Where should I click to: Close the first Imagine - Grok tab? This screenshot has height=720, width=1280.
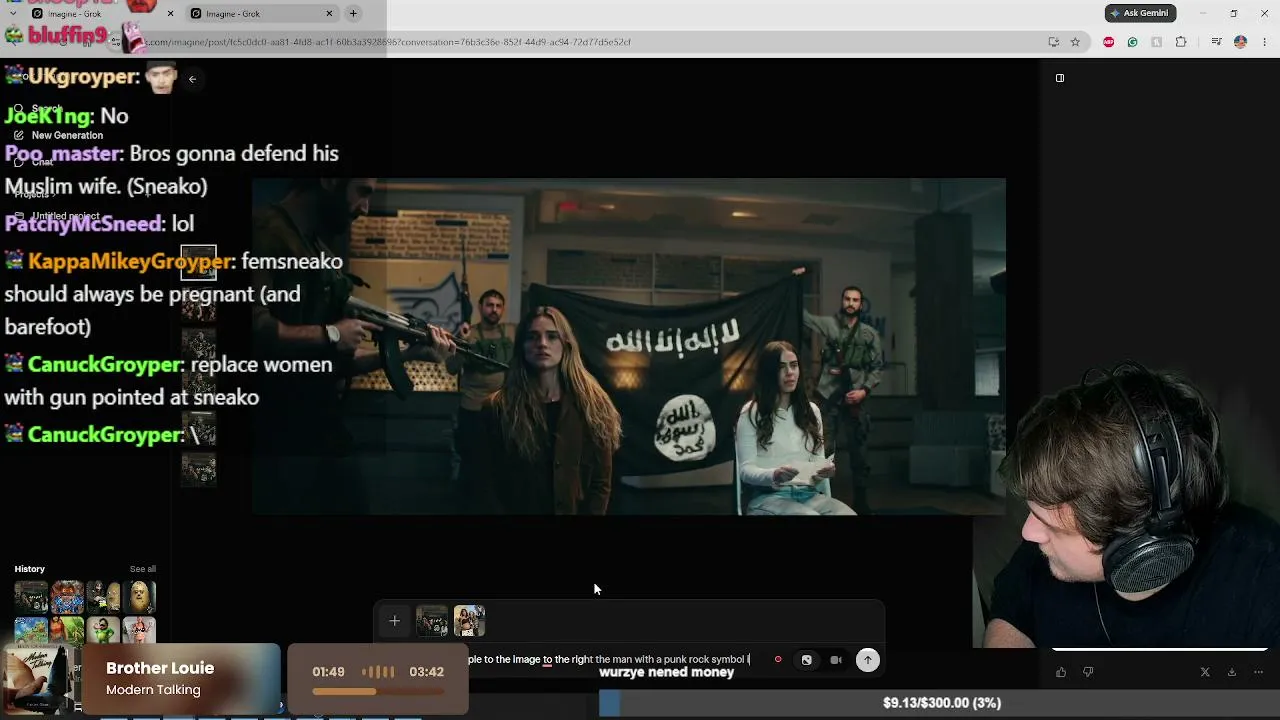point(170,14)
